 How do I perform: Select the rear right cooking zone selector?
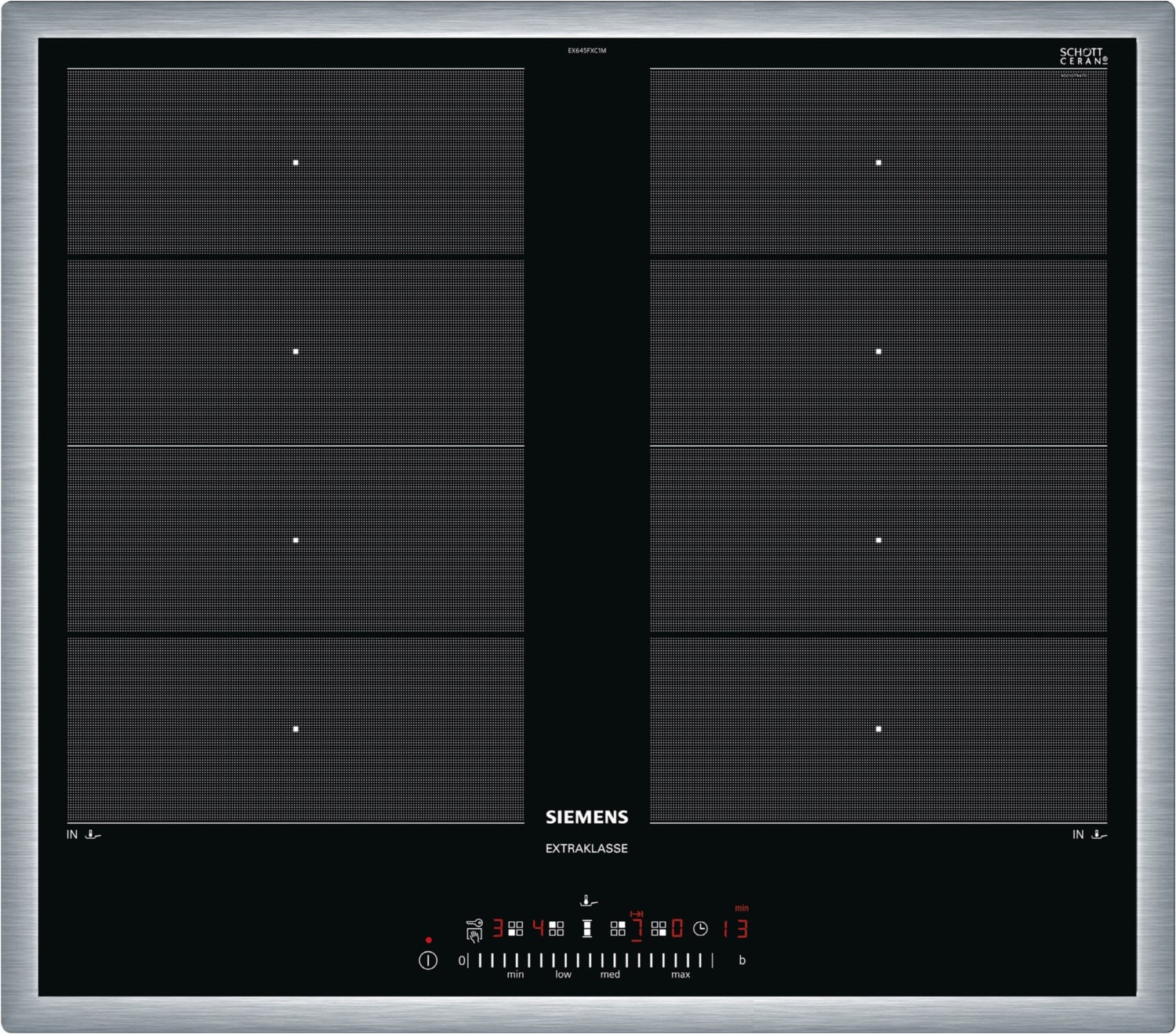point(618,929)
